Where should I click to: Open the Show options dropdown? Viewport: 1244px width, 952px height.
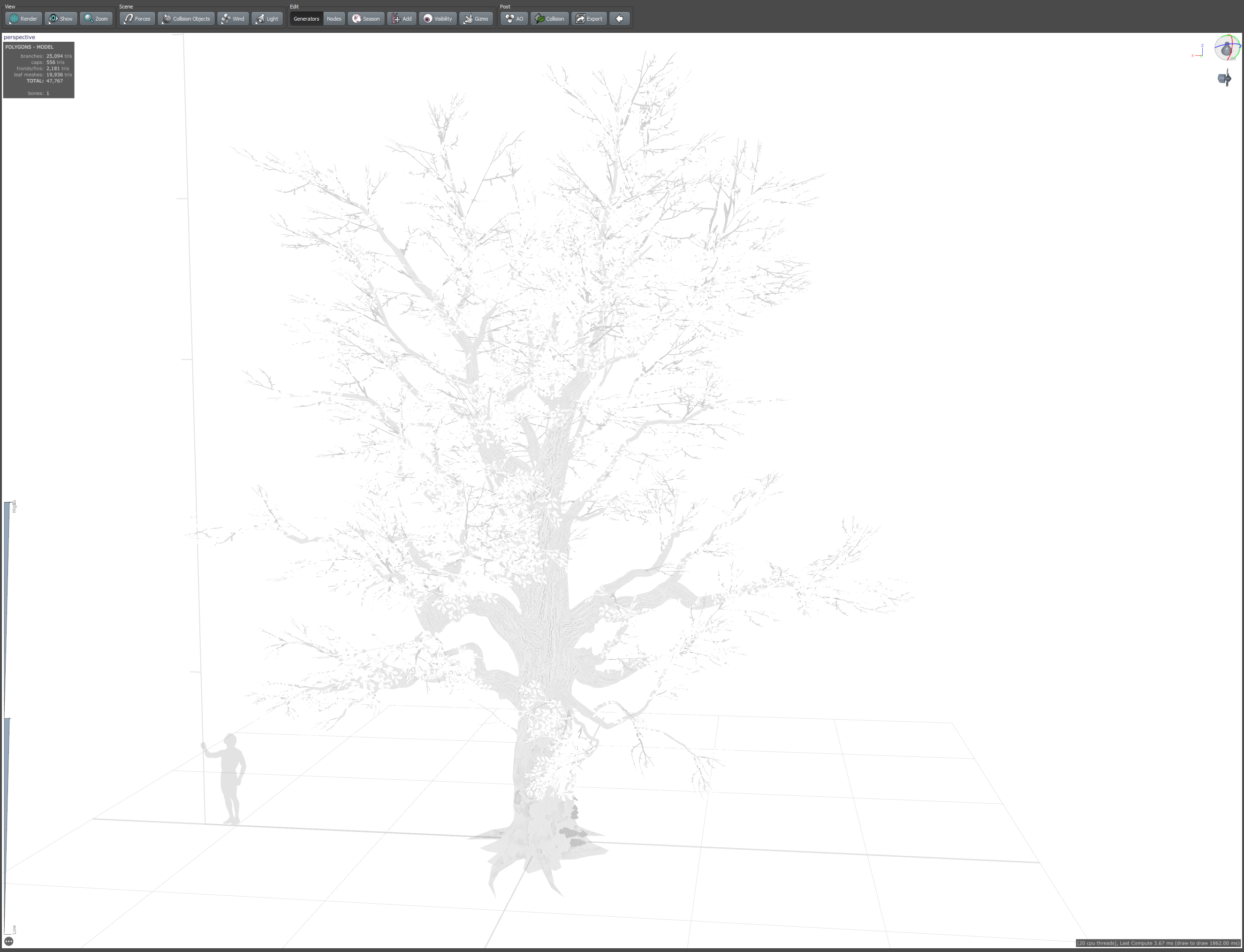tap(61, 19)
